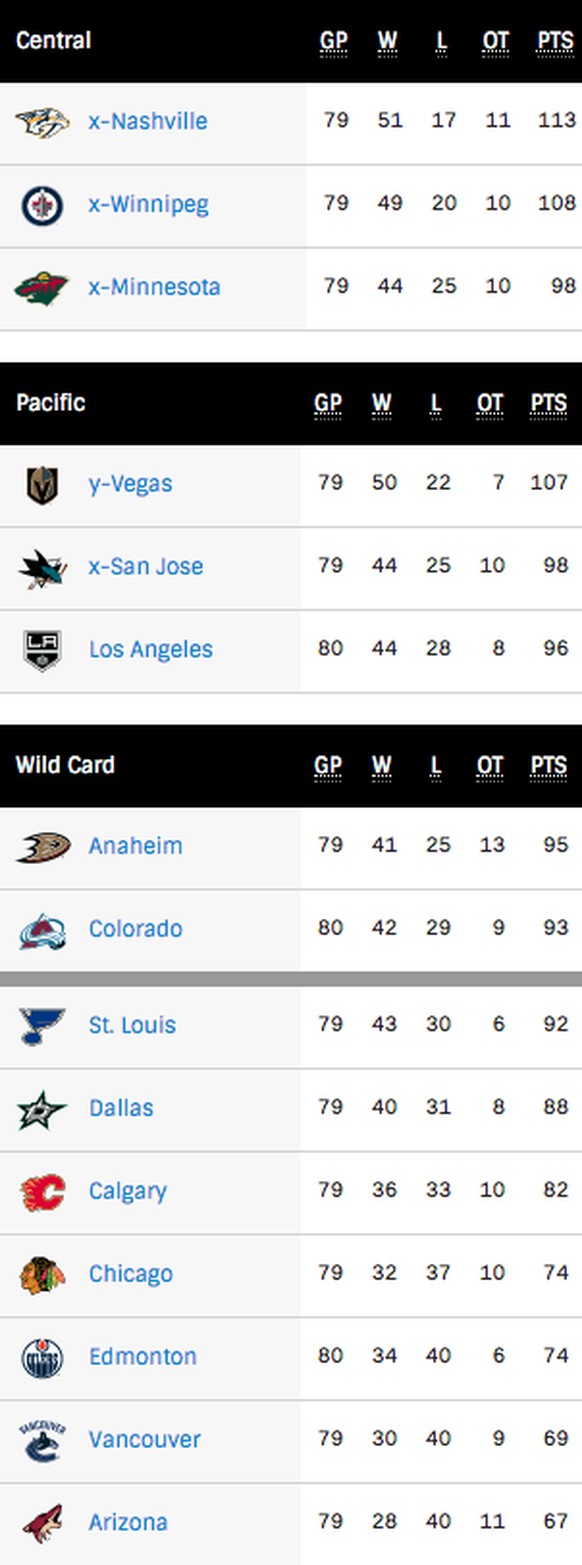Open the Arizona team link

point(128,1523)
